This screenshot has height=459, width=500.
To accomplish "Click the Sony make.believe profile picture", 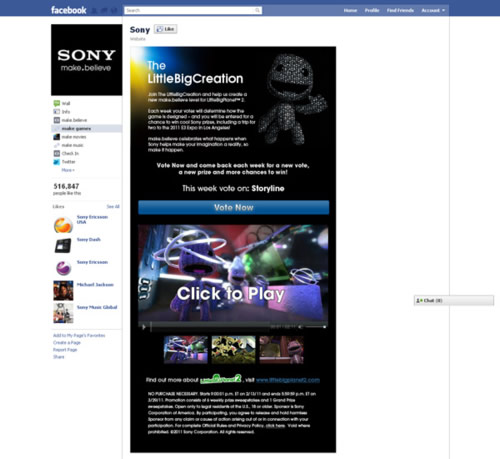I will (x=87, y=60).
